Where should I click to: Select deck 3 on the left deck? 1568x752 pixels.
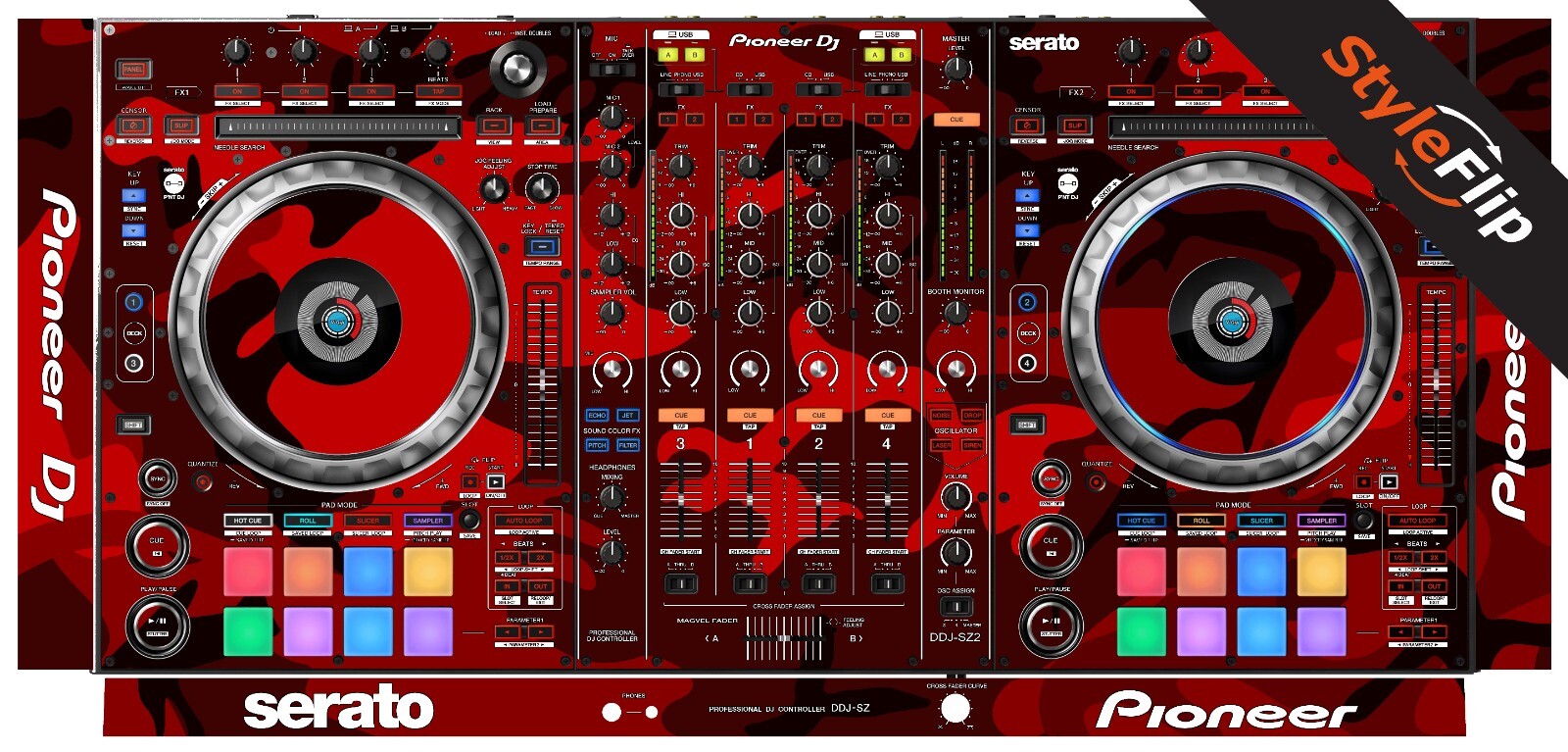point(134,364)
